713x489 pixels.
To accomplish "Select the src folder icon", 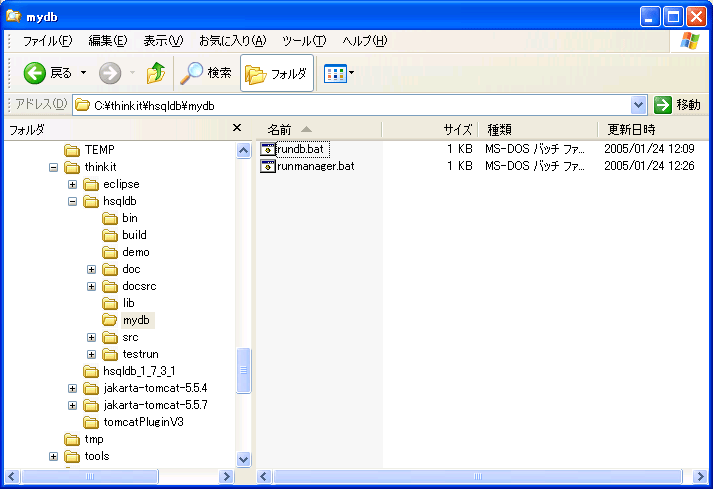I will 110,338.
